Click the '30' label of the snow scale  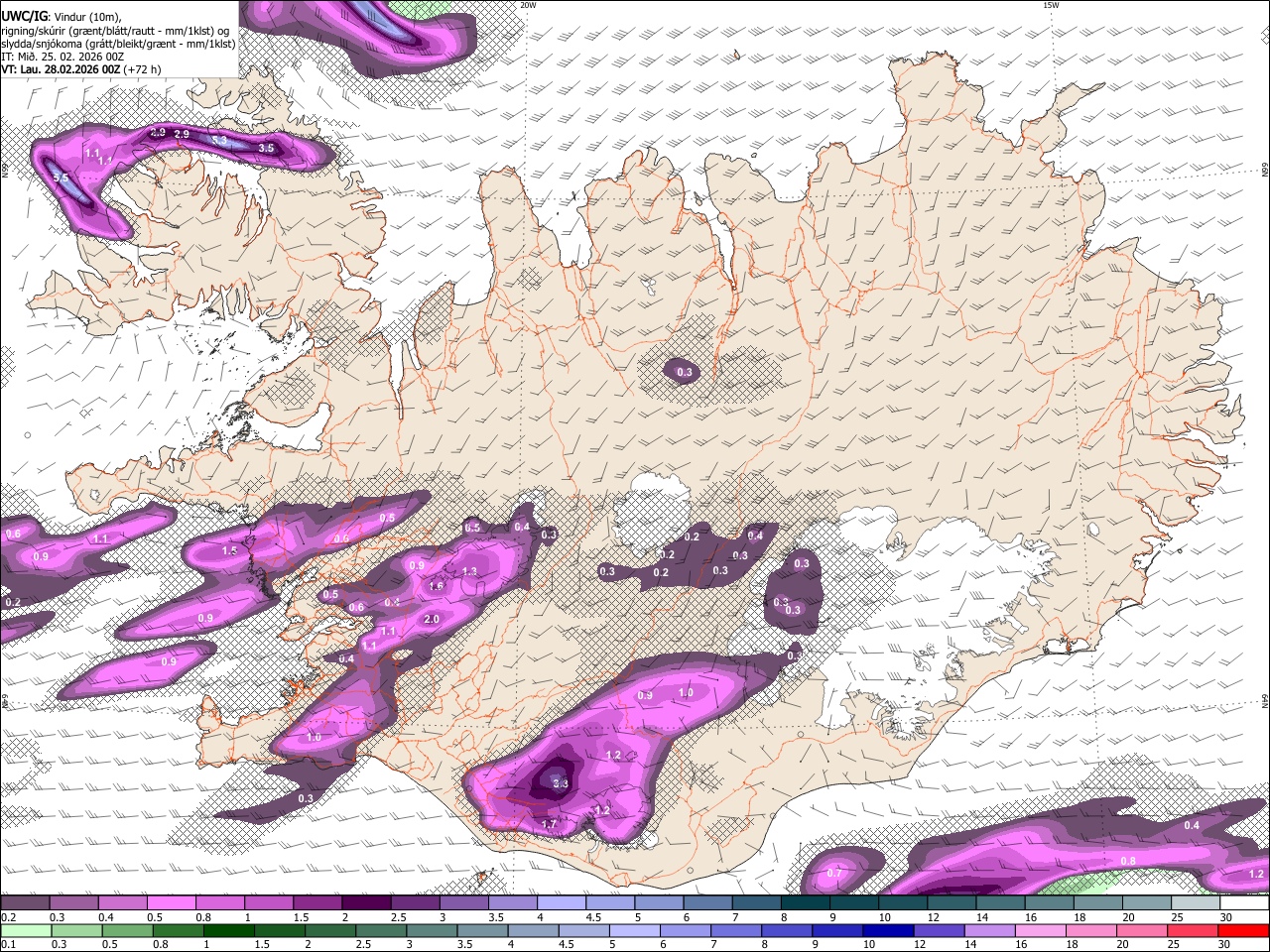click(1226, 917)
